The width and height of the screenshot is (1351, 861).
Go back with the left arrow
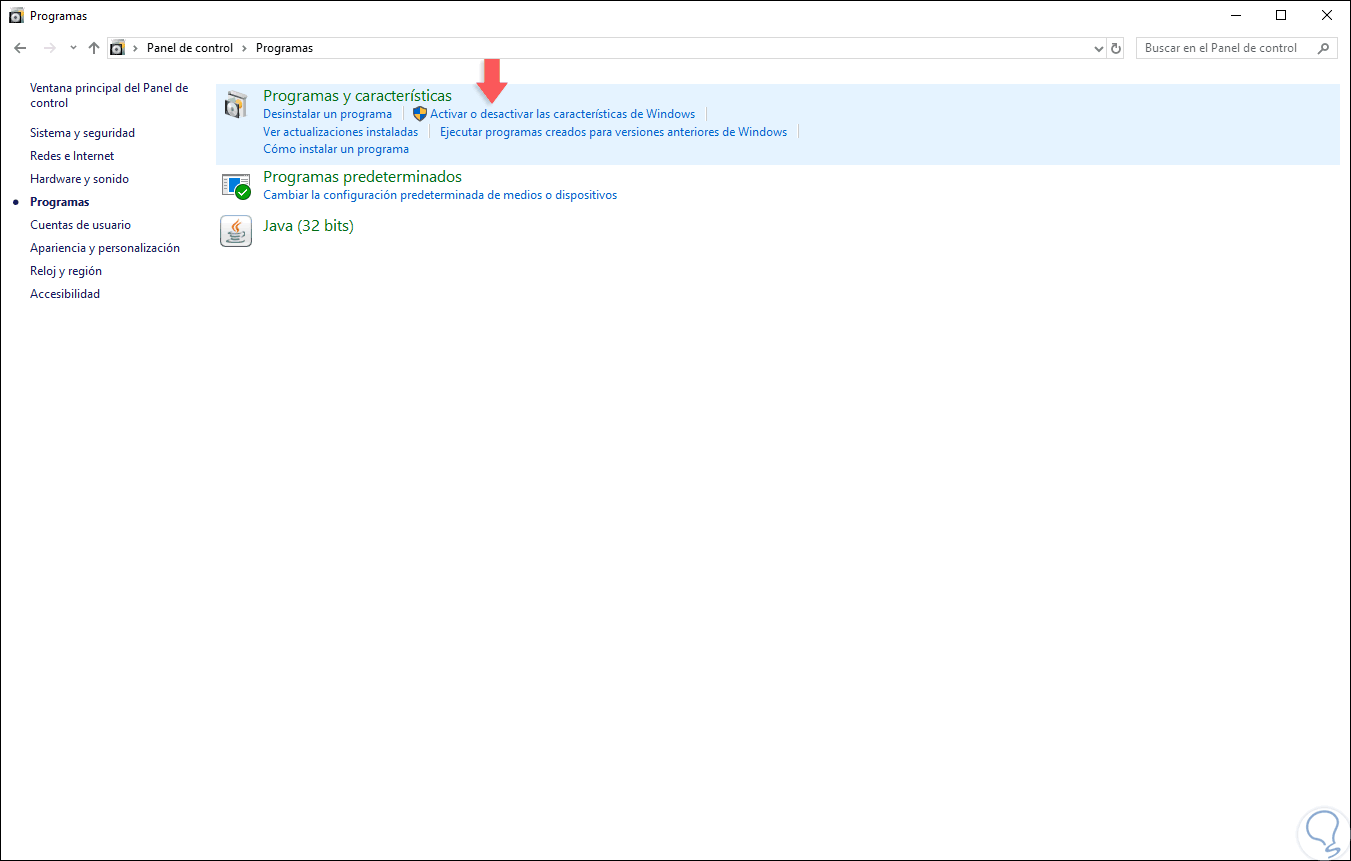(x=20, y=48)
